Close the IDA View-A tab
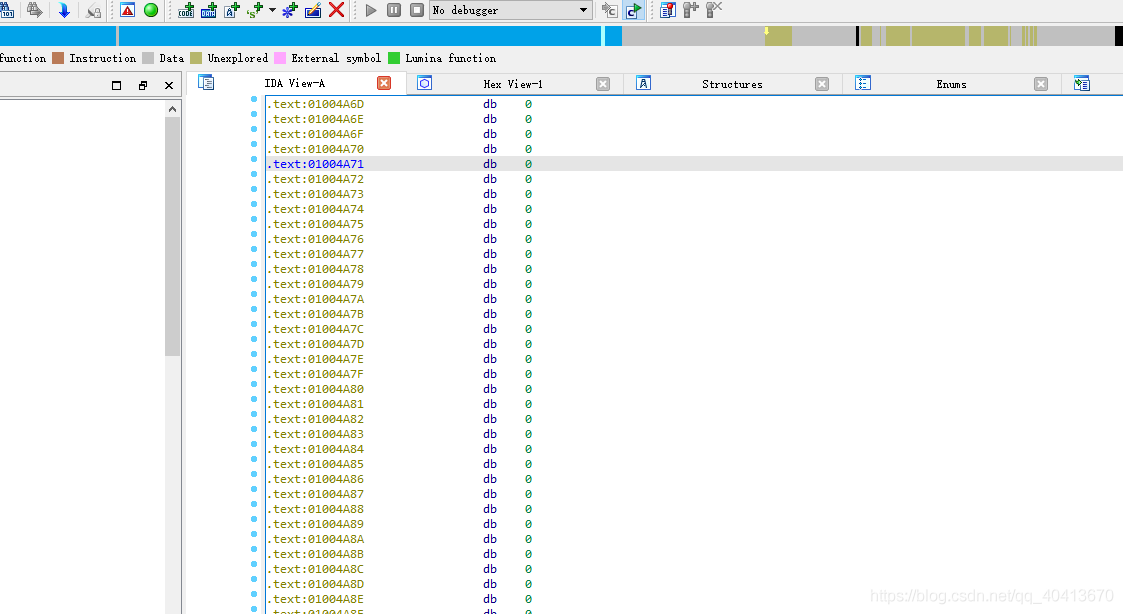 (384, 84)
